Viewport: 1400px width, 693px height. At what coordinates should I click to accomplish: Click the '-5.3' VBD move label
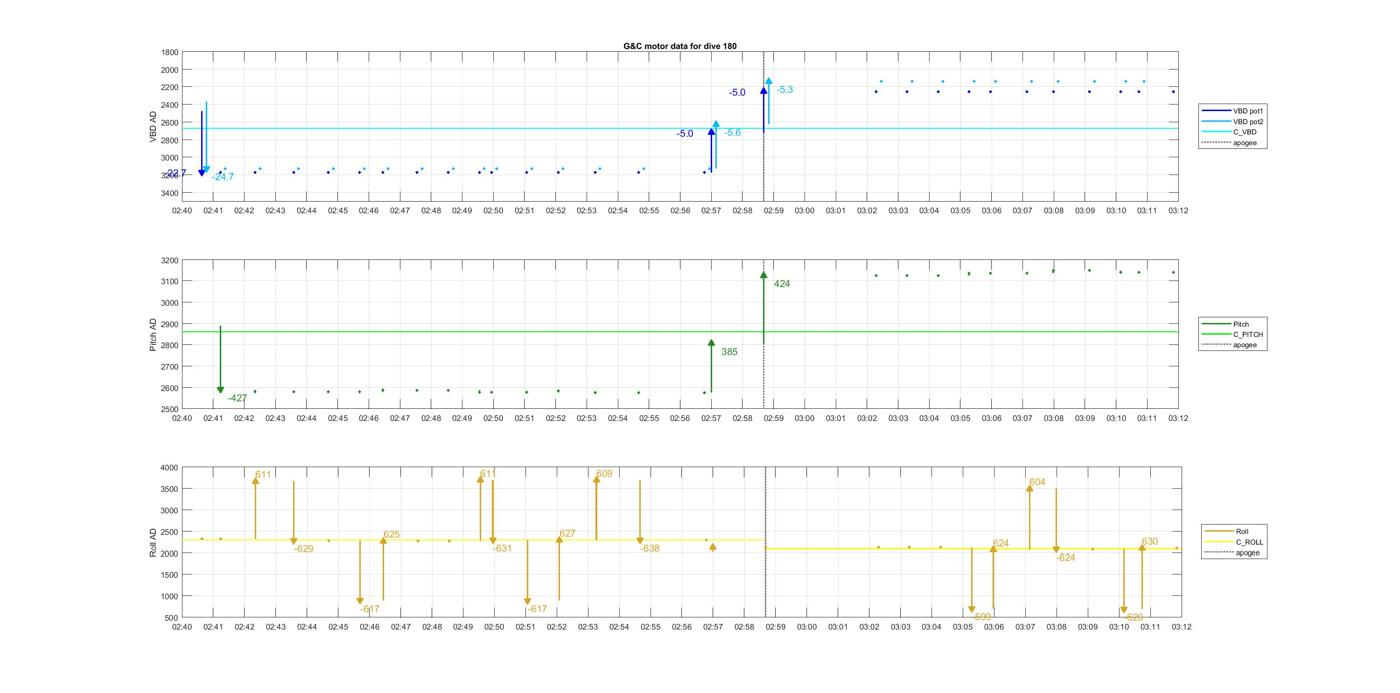[x=785, y=90]
